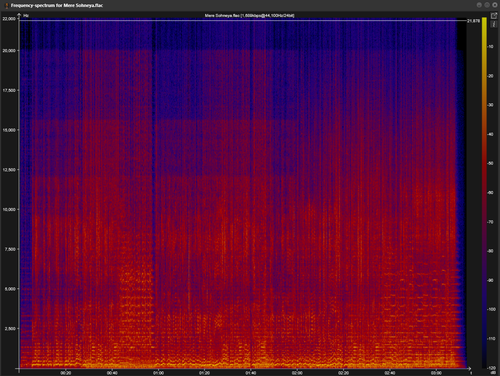Click the 10,000 Hz axis label

[x=9, y=209]
